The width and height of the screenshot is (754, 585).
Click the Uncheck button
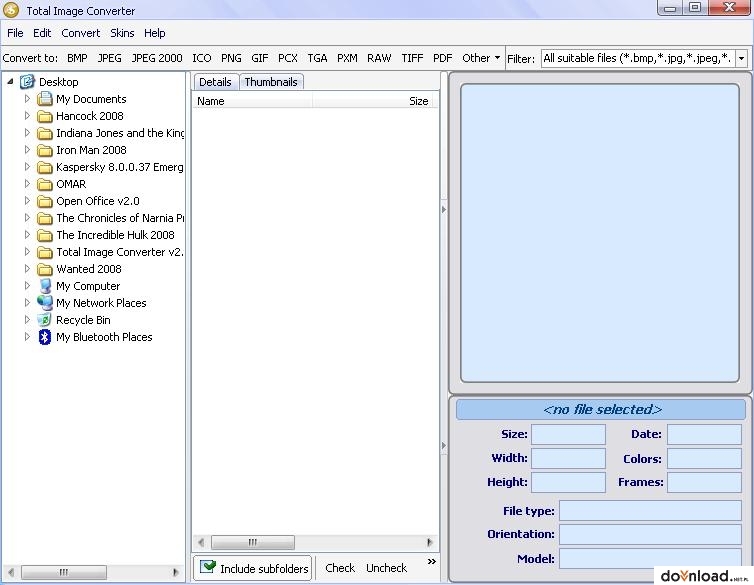387,568
